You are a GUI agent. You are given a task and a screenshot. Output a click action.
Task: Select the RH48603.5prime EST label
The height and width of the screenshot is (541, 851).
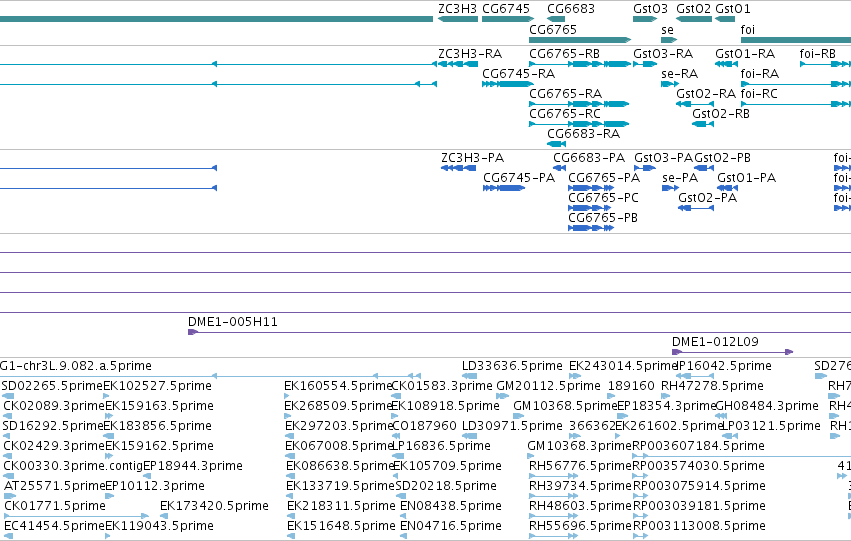581,506
